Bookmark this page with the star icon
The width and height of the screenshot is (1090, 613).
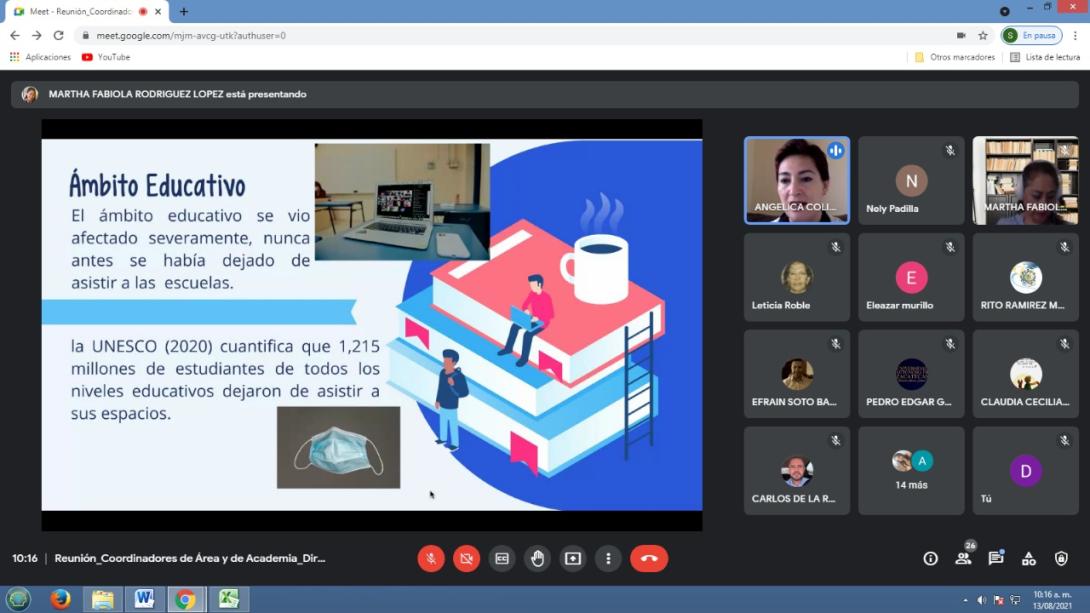[x=983, y=35]
